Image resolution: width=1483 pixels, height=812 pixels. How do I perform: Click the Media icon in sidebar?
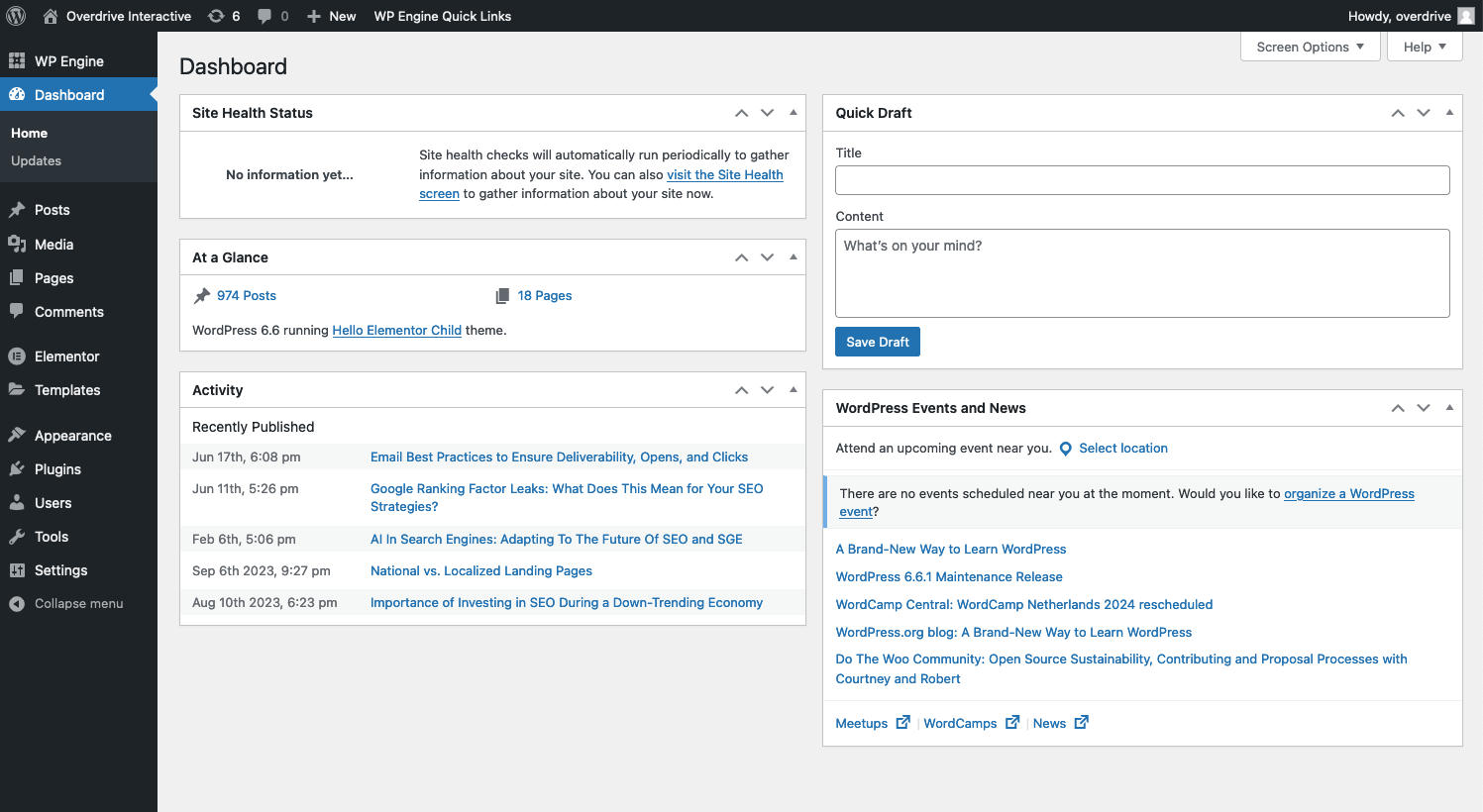[17, 245]
